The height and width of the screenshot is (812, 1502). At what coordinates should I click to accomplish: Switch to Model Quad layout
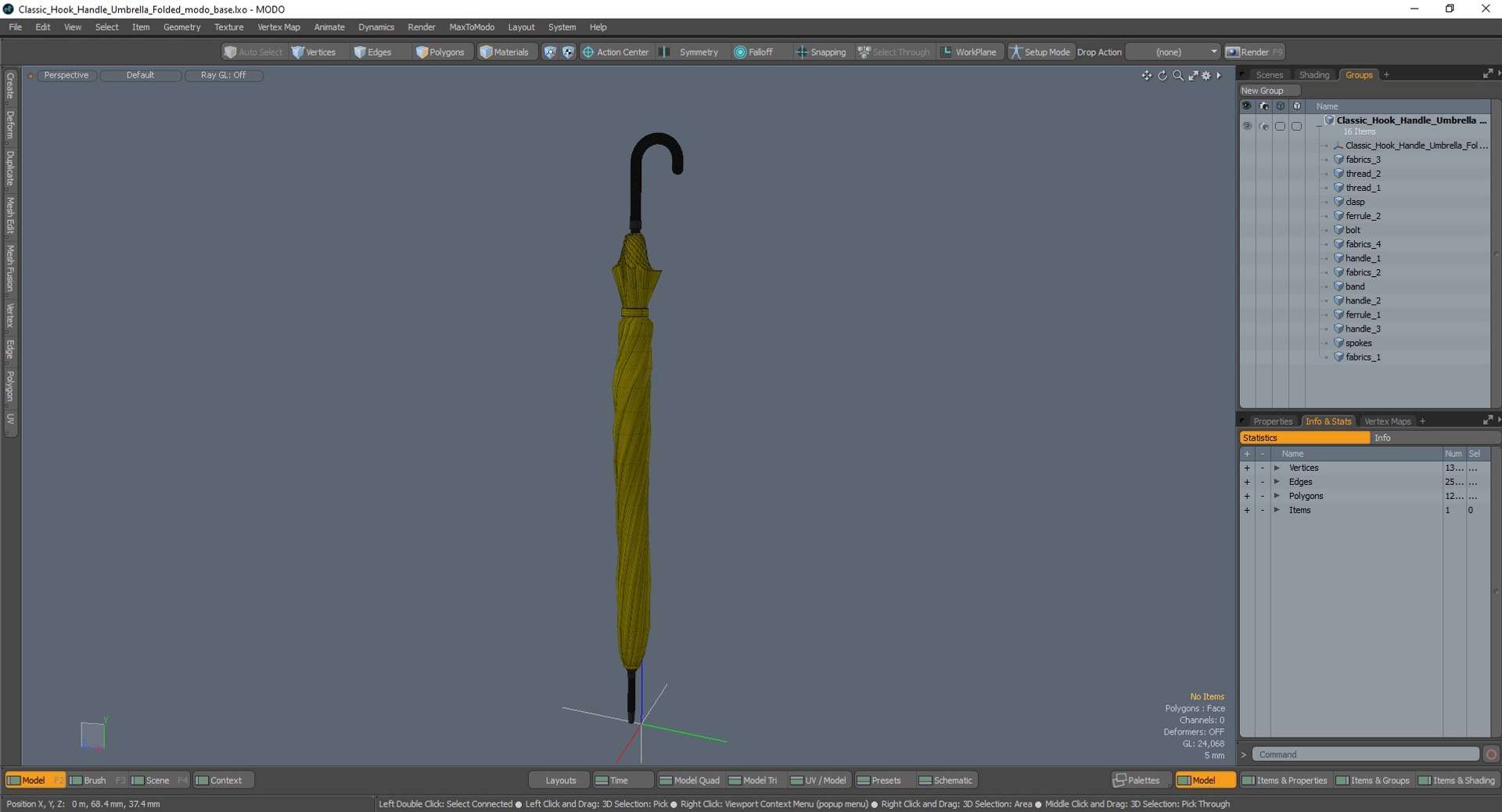[689, 781]
